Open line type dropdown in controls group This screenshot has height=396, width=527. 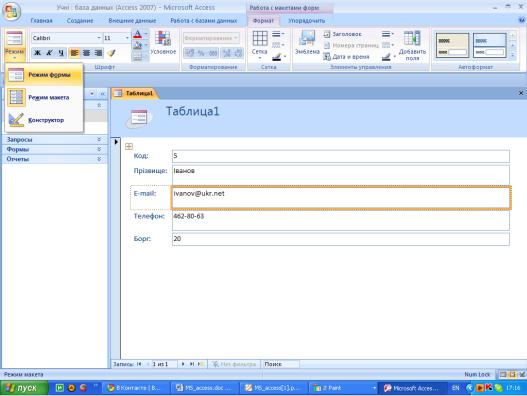(388, 45)
